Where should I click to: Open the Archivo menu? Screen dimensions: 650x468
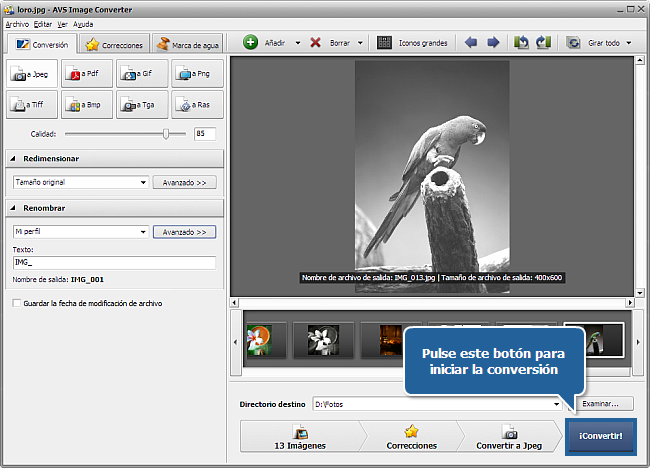tap(17, 23)
